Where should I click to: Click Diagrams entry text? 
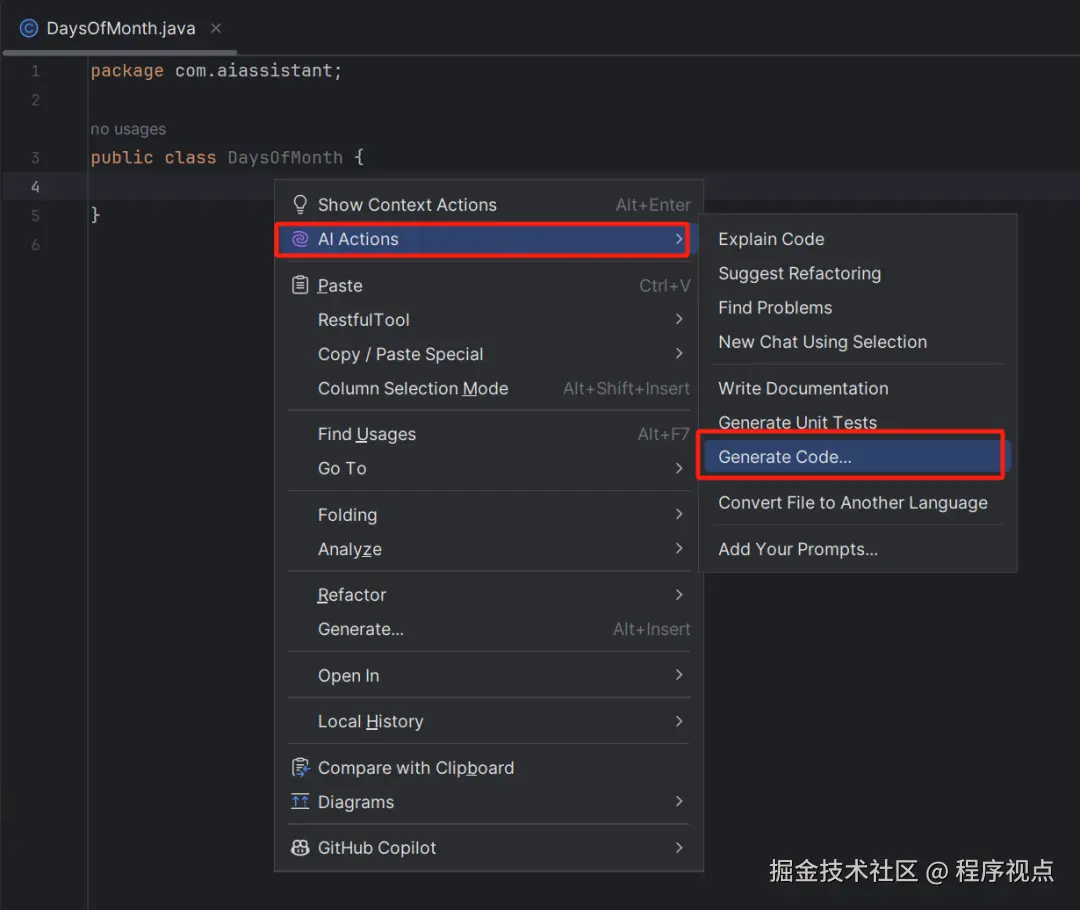355,803
